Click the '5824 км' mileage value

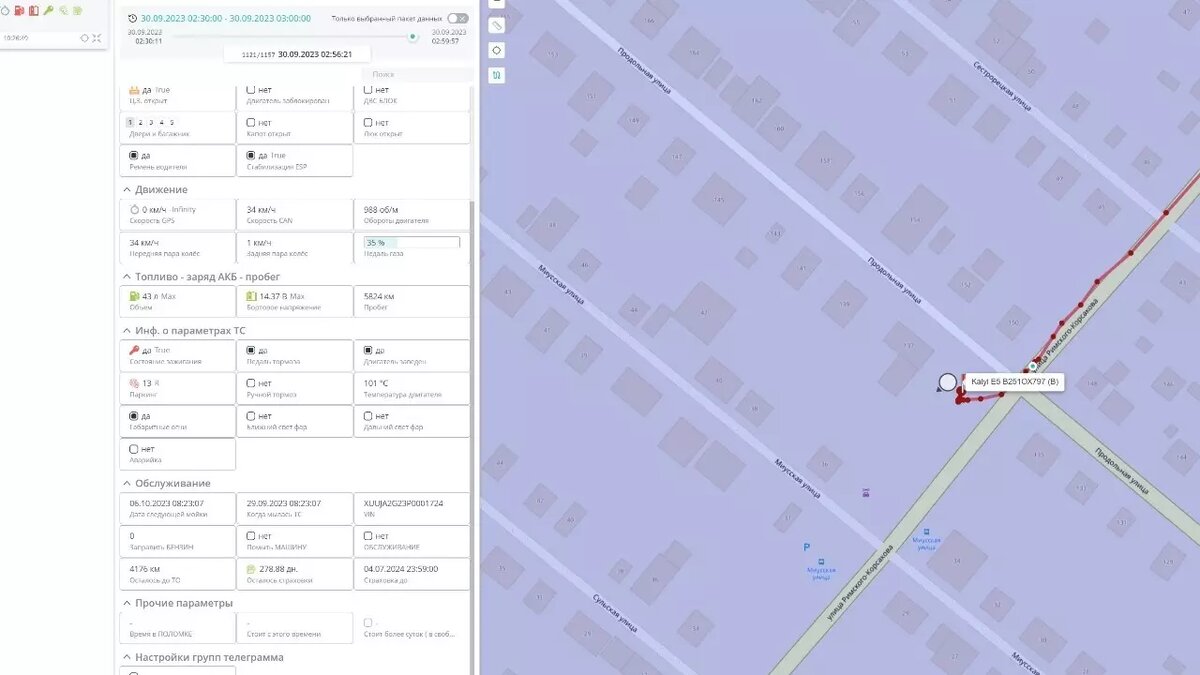pyautogui.click(x=379, y=296)
